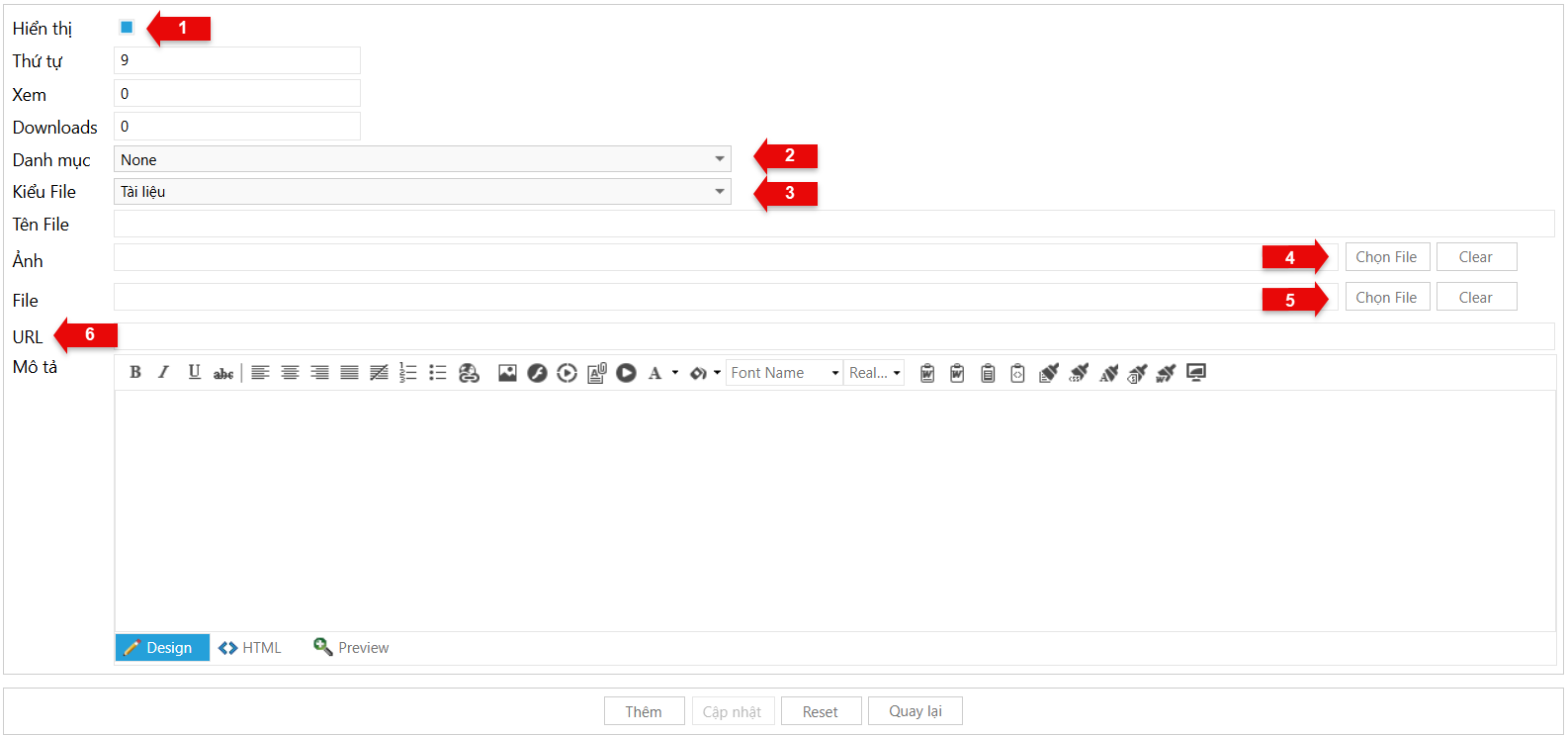The height and width of the screenshot is (736, 1568).
Task: Open the background color picker arrow
Action: pyautogui.click(x=717, y=373)
